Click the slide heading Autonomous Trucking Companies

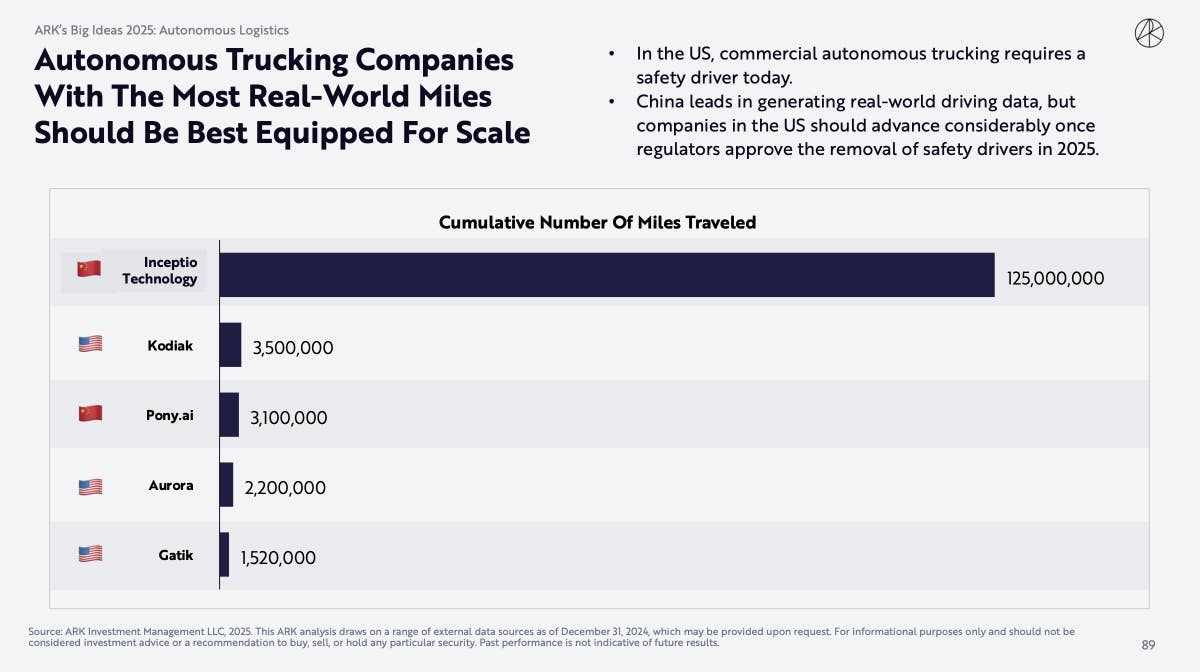click(x=274, y=60)
